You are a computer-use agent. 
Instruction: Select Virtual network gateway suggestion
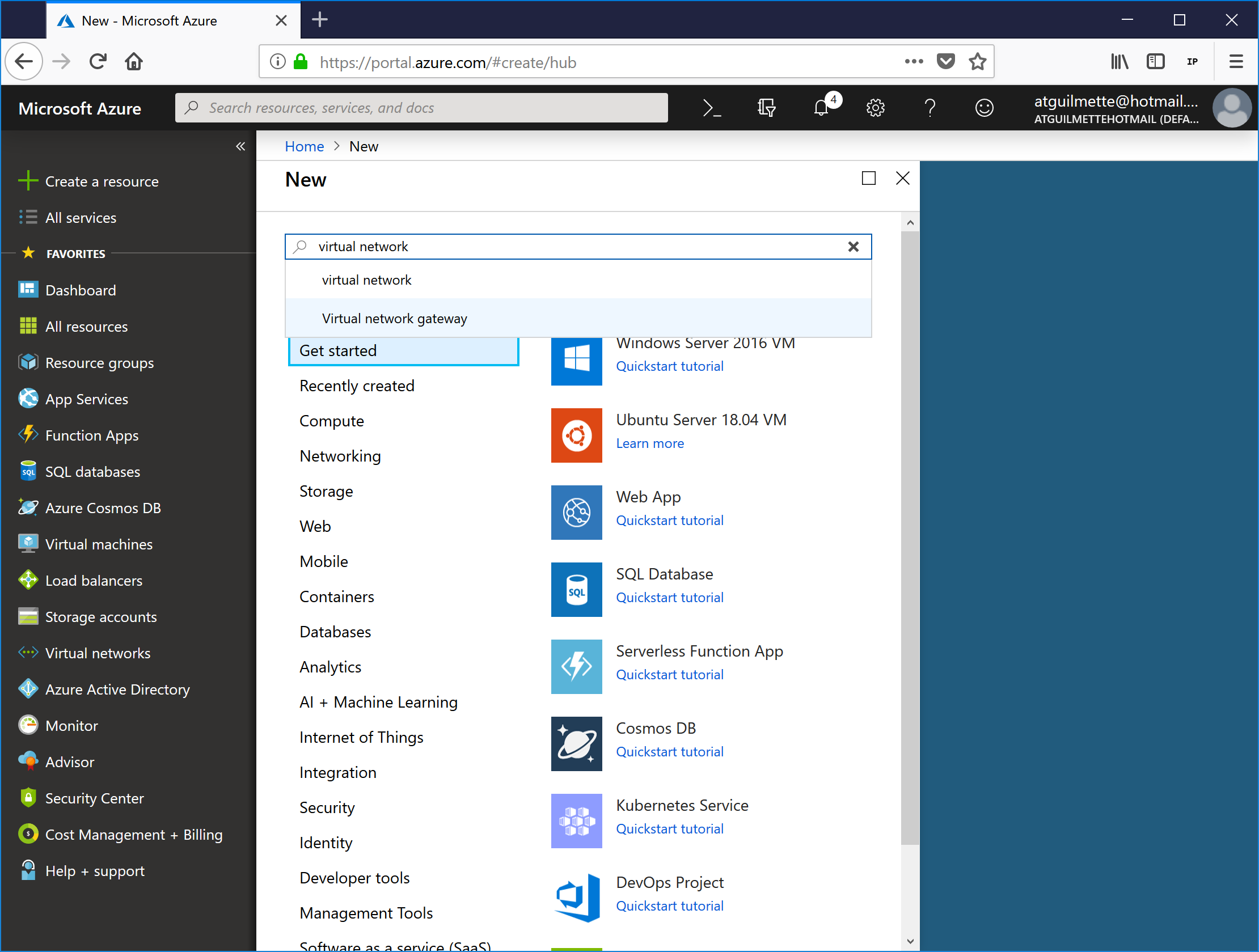(394, 319)
